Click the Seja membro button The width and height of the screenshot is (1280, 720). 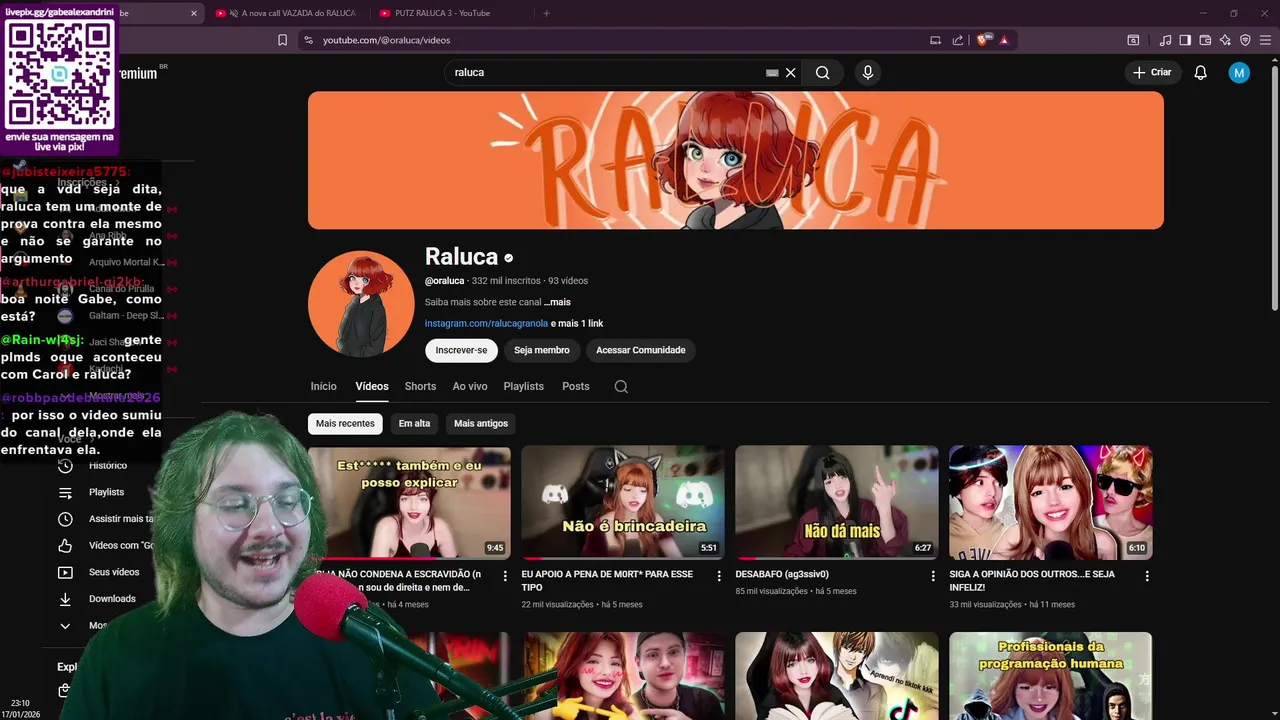542,350
